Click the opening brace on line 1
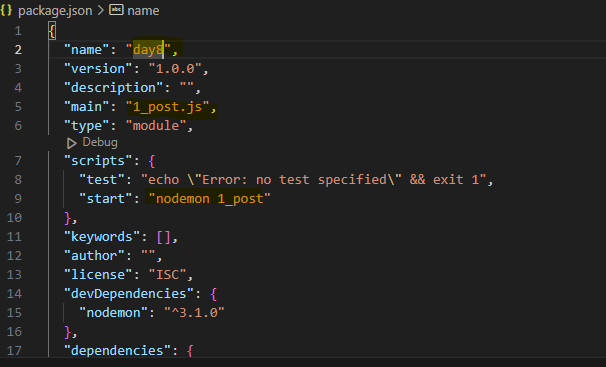The height and width of the screenshot is (367, 606). tap(52, 31)
